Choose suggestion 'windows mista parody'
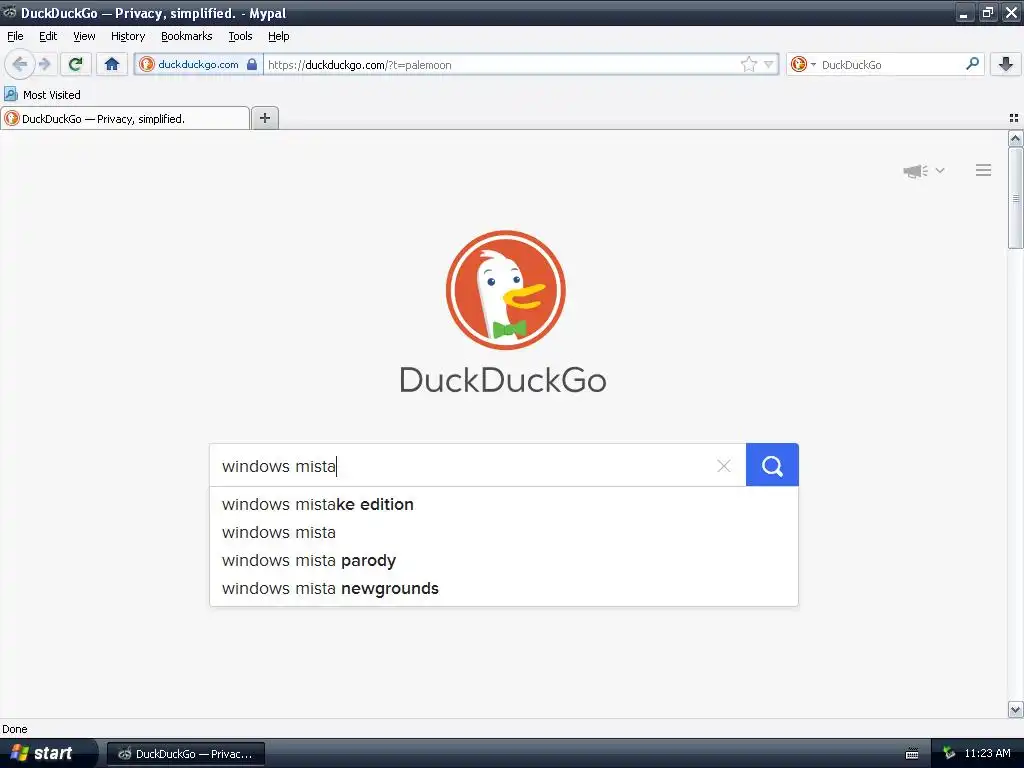The height and width of the screenshot is (768, 1024). pyautogui.click(x=504, y=561)
